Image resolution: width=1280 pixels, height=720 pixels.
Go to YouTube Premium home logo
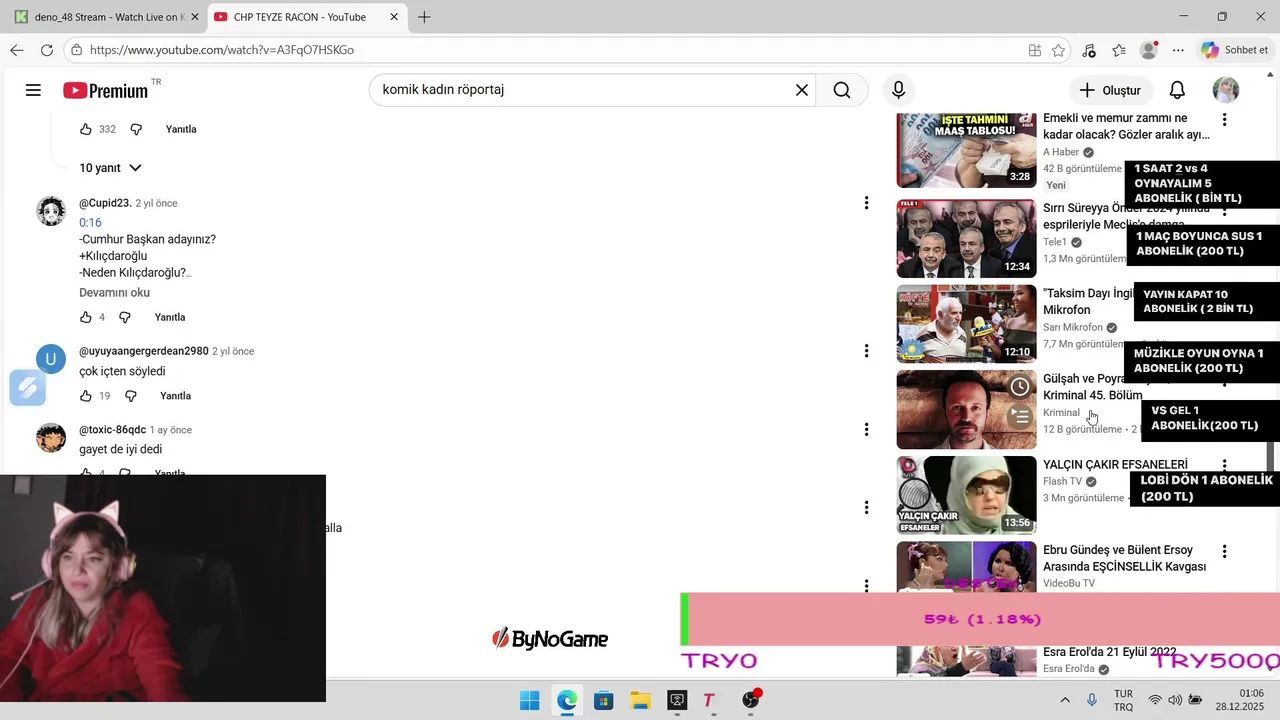click(x=106, y=90)
